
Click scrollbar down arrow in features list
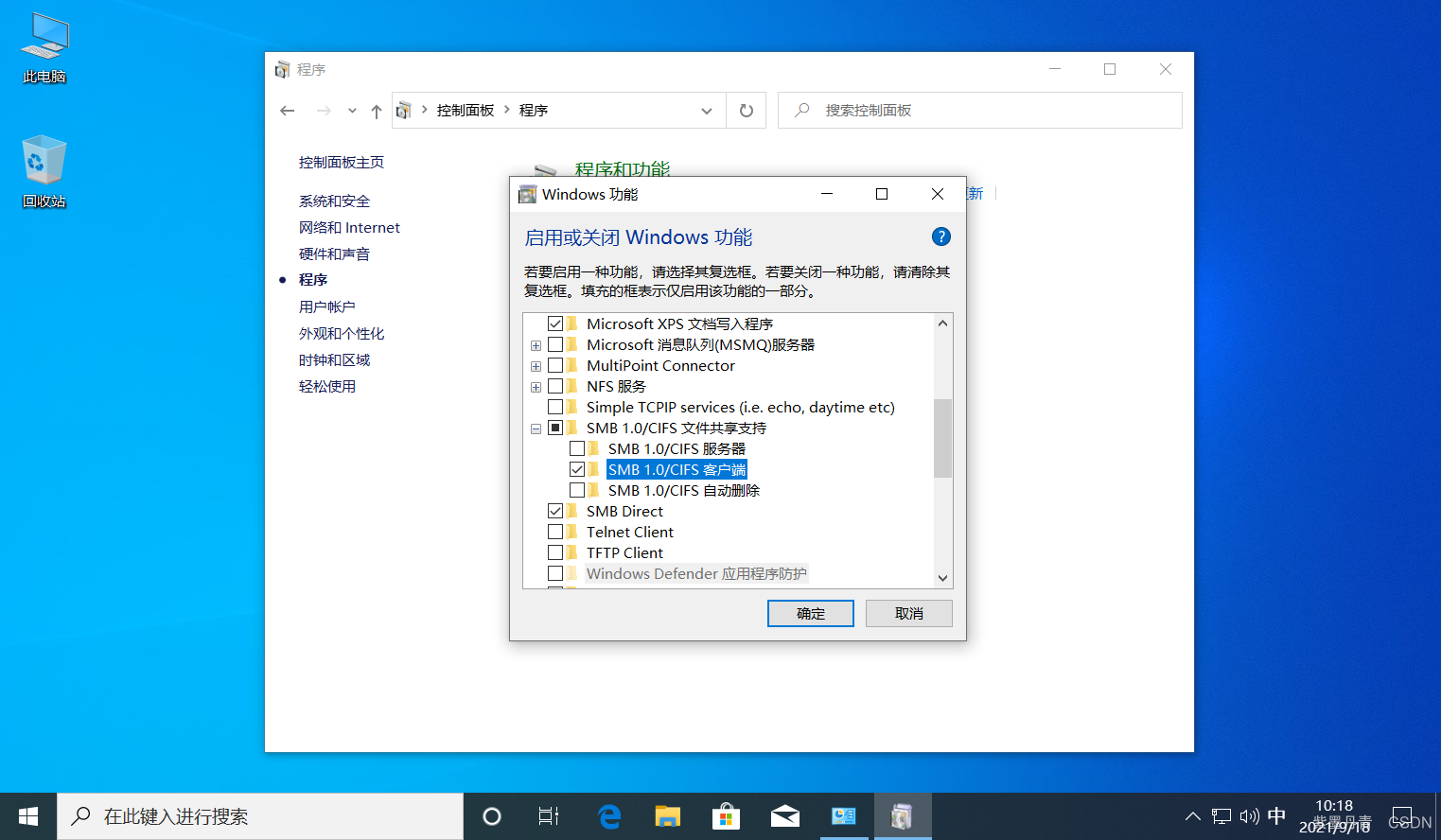click(x=942, y=578)
